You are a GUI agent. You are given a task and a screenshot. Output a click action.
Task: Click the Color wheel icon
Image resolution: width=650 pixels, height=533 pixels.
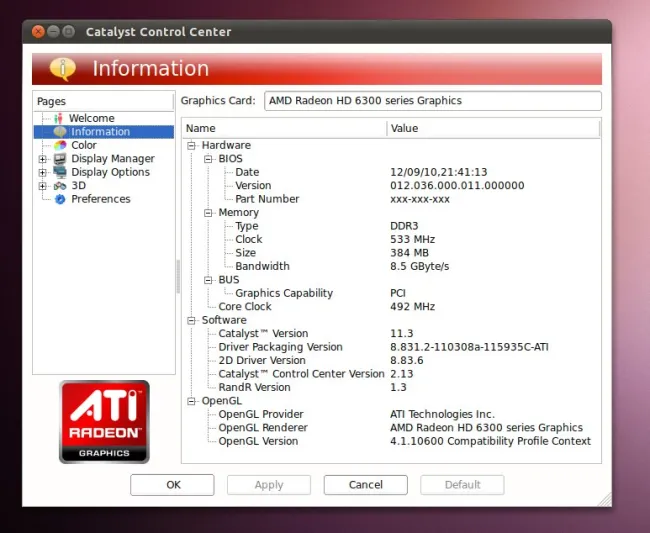[x=60, y=145]
